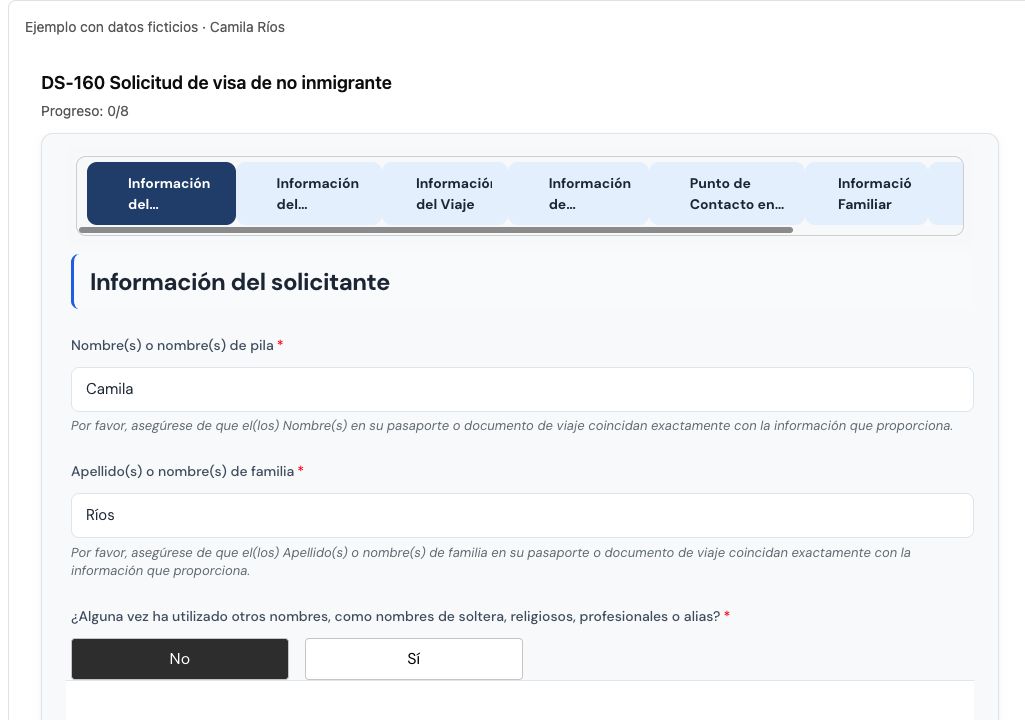Screen dimensions: 1025x720
Task: Select 'No' for other names used
Action: click(x=180, y=659)
